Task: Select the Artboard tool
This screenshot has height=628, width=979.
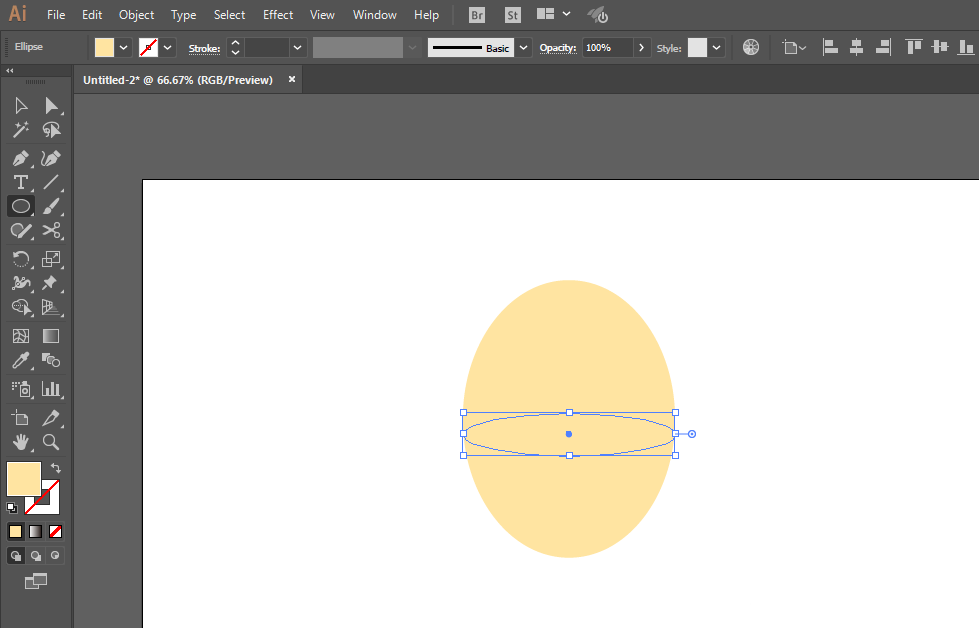Action: (21, 418)
